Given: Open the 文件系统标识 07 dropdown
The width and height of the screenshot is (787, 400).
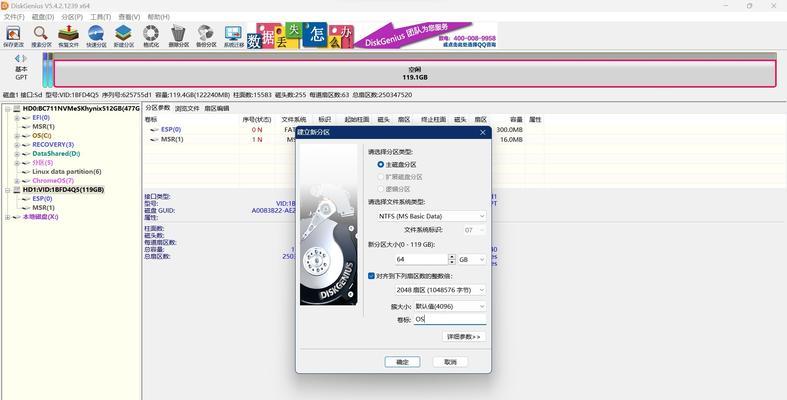Looking at the screenshot, I should click(x=474, y=230).
